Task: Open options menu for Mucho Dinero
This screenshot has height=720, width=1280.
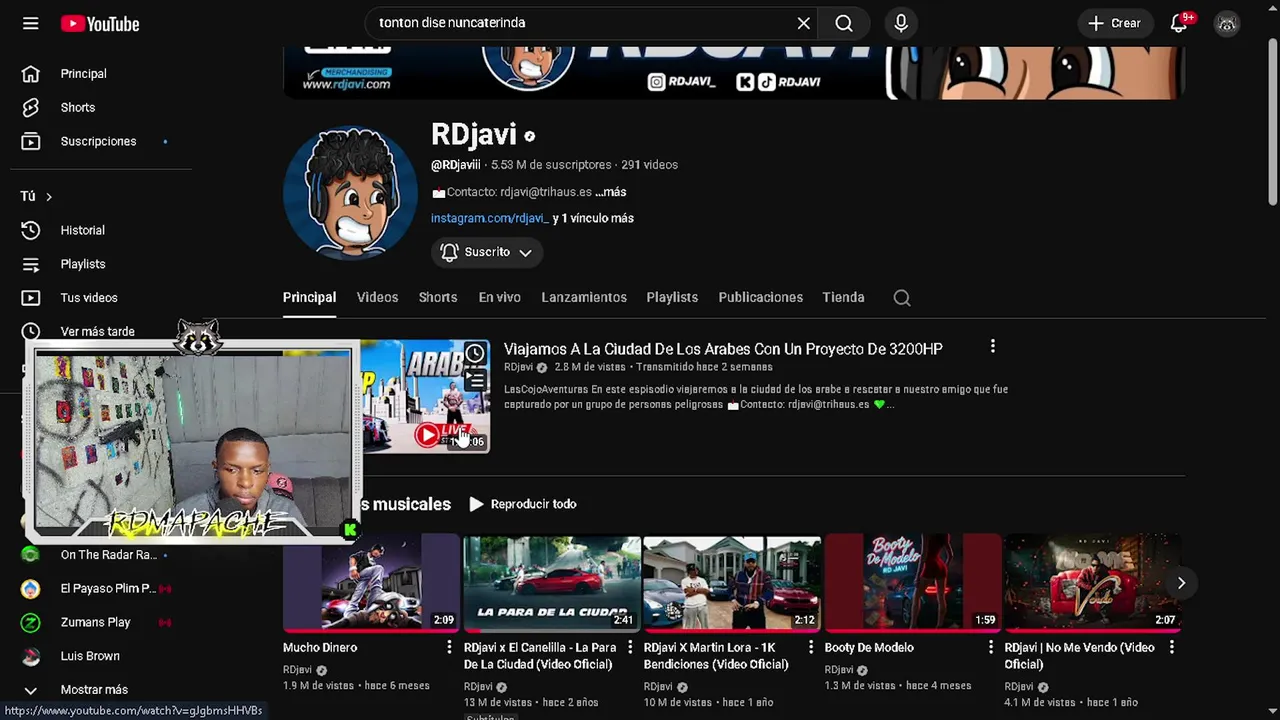Action: (x=449, y=648)
